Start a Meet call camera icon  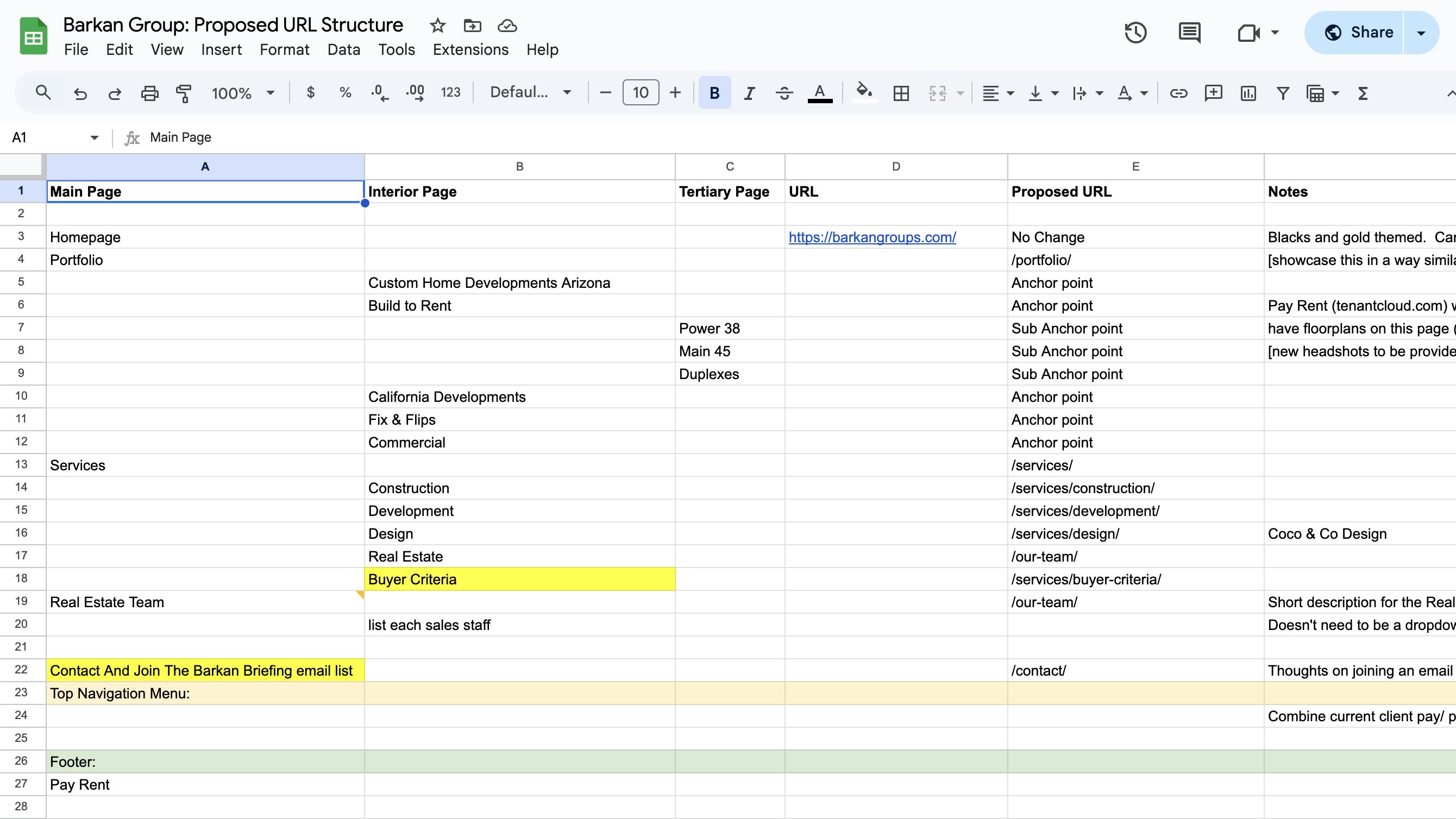tap(1248, 32)
